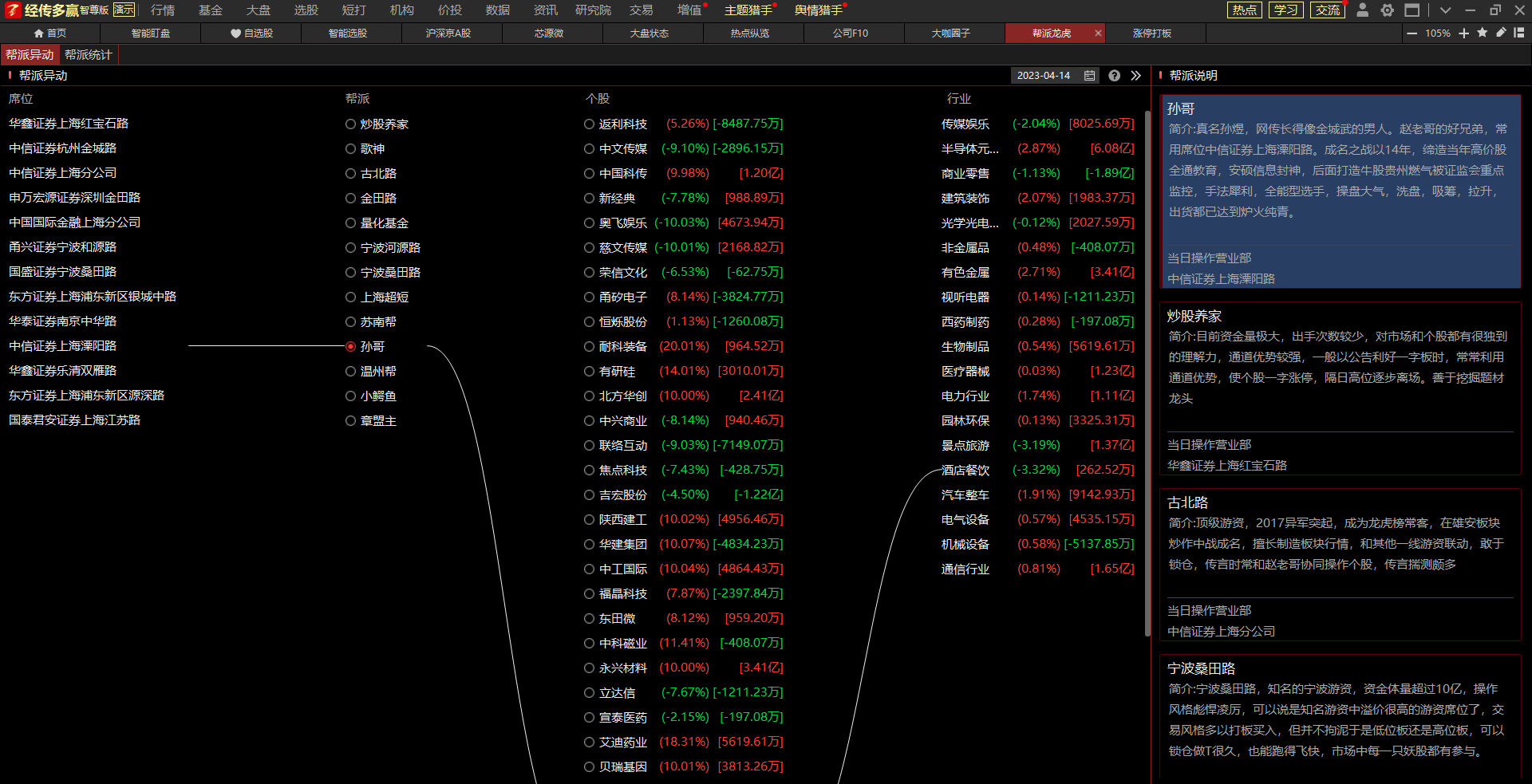
Task: Click the pencil edit icon
Action: 1501,33
